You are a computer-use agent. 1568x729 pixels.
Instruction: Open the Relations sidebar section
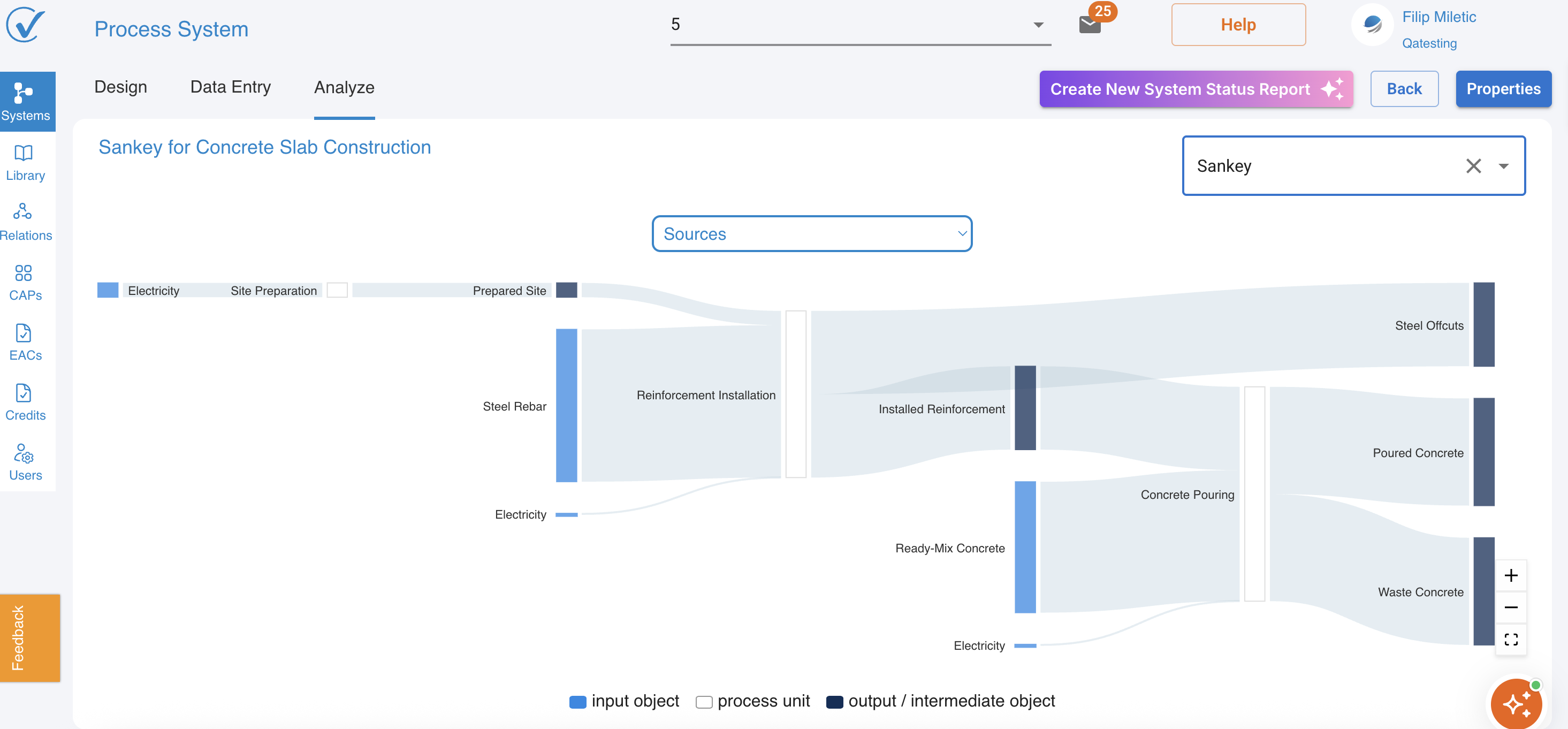(25, 223)
